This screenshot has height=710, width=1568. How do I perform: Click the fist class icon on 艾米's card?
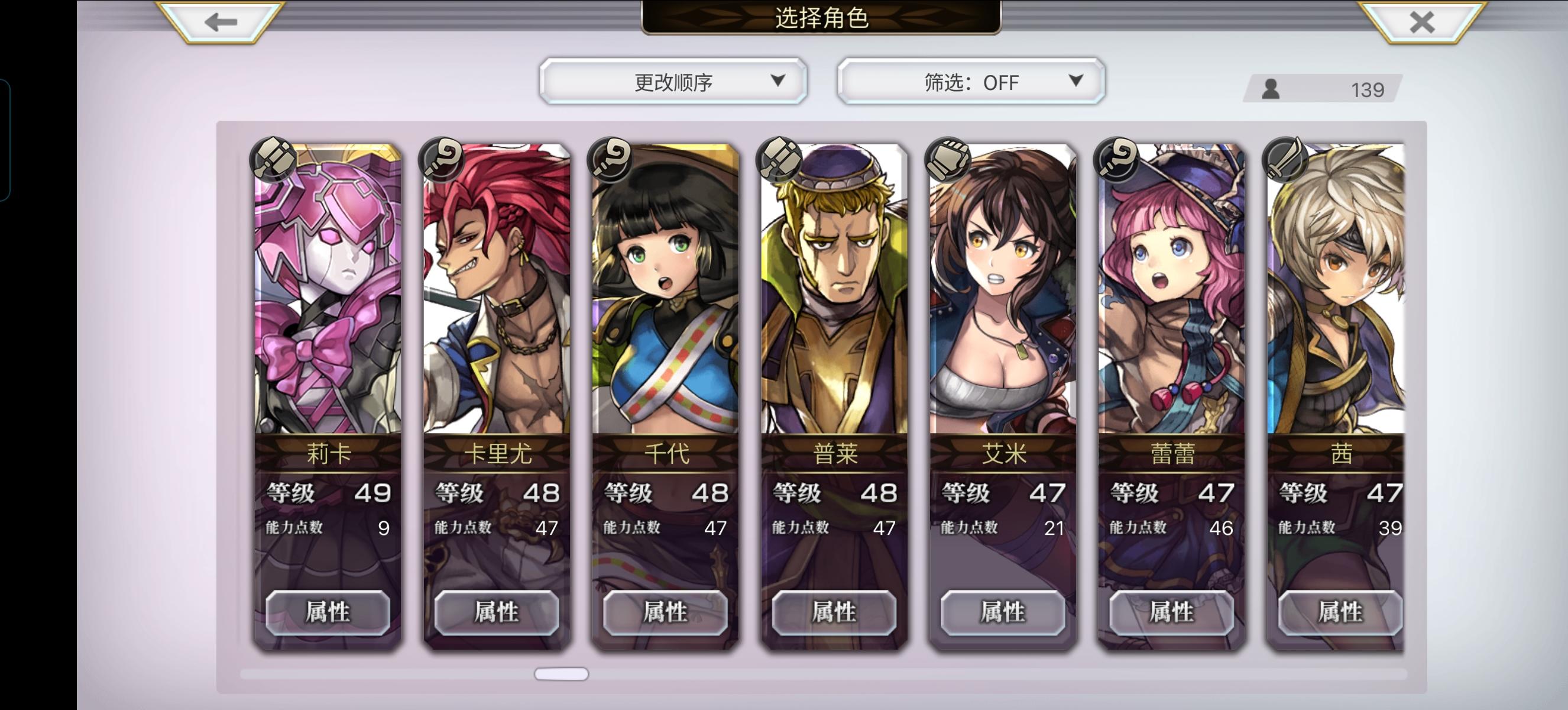(x=948, y=159)
